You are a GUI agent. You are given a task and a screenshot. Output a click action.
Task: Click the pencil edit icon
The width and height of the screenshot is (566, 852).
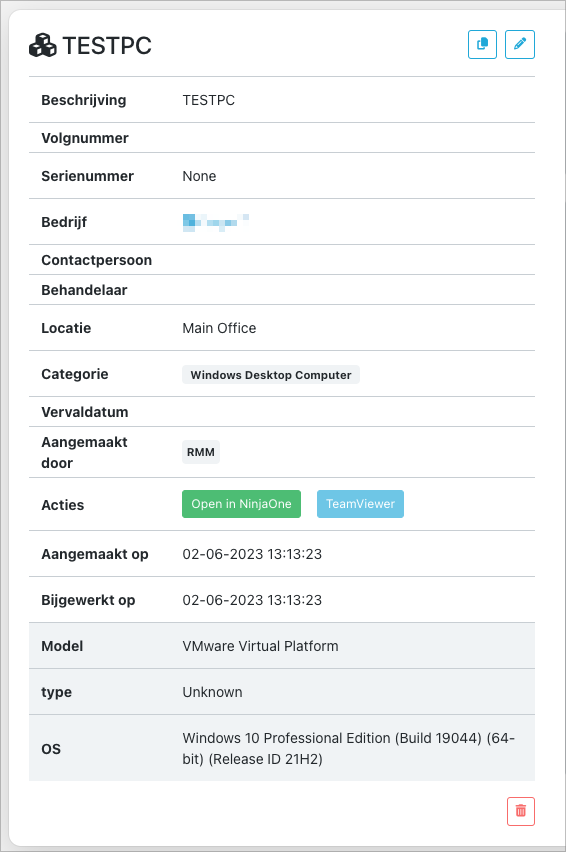(520, 45)
